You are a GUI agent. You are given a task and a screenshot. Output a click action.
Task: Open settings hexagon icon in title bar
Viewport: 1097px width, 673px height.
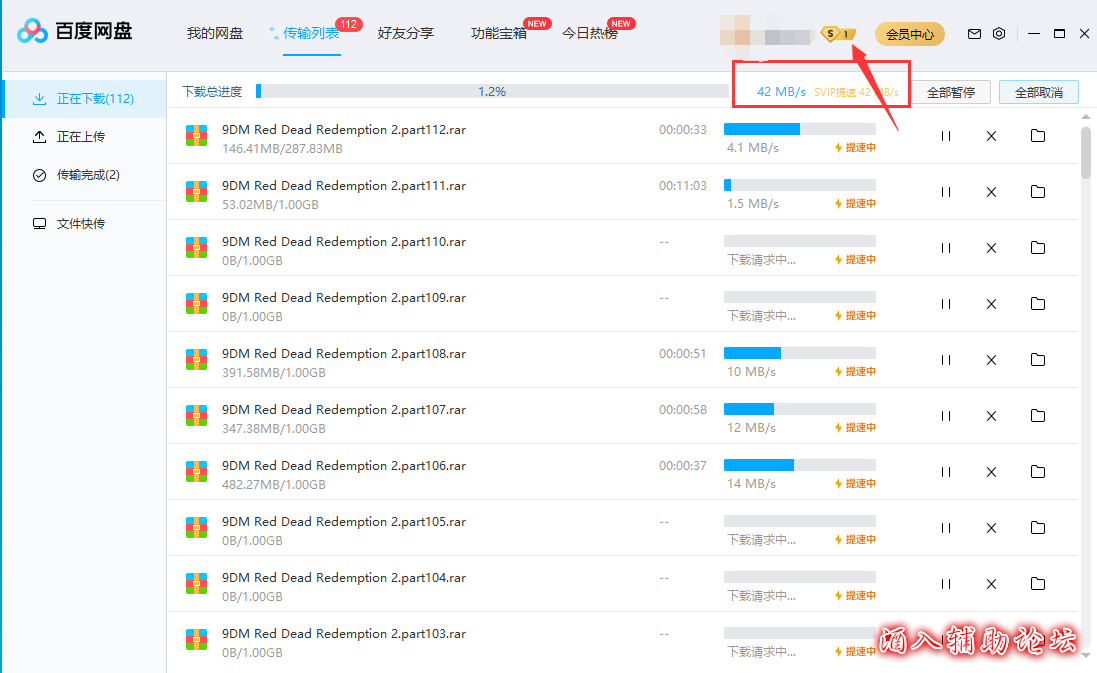999,34
